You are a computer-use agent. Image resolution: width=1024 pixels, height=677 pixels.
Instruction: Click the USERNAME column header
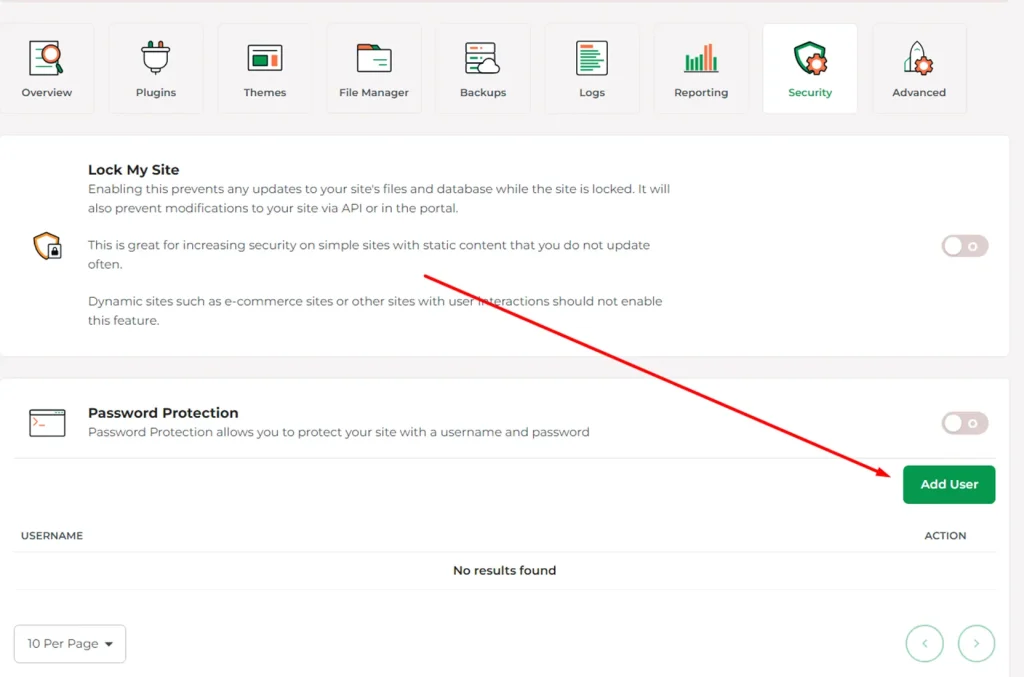coord(52,535)
